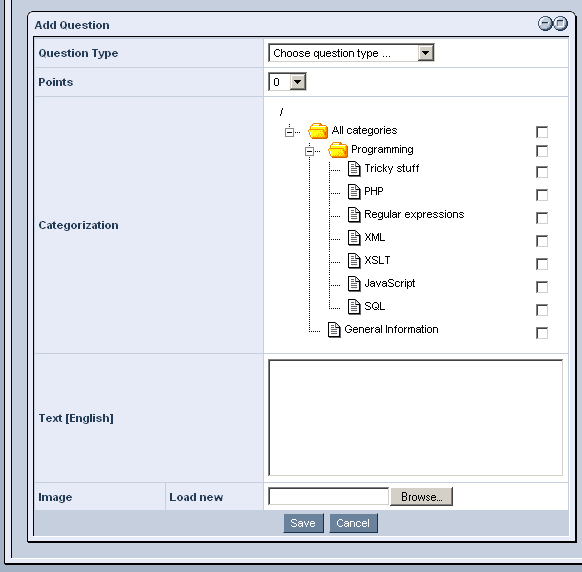Viewport: 582px width, 572px height.
Task: Enable the All categories checkbox
Action: [x=542, y=132]
